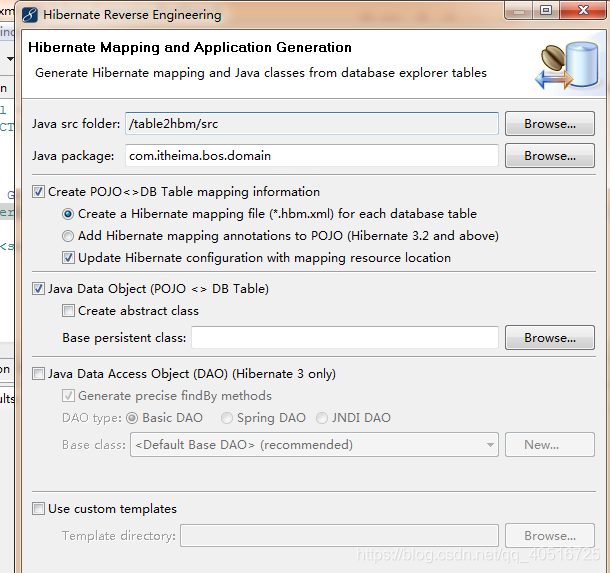Select Basic DAO radio option

pyautogui.click(x=132, y=418)
